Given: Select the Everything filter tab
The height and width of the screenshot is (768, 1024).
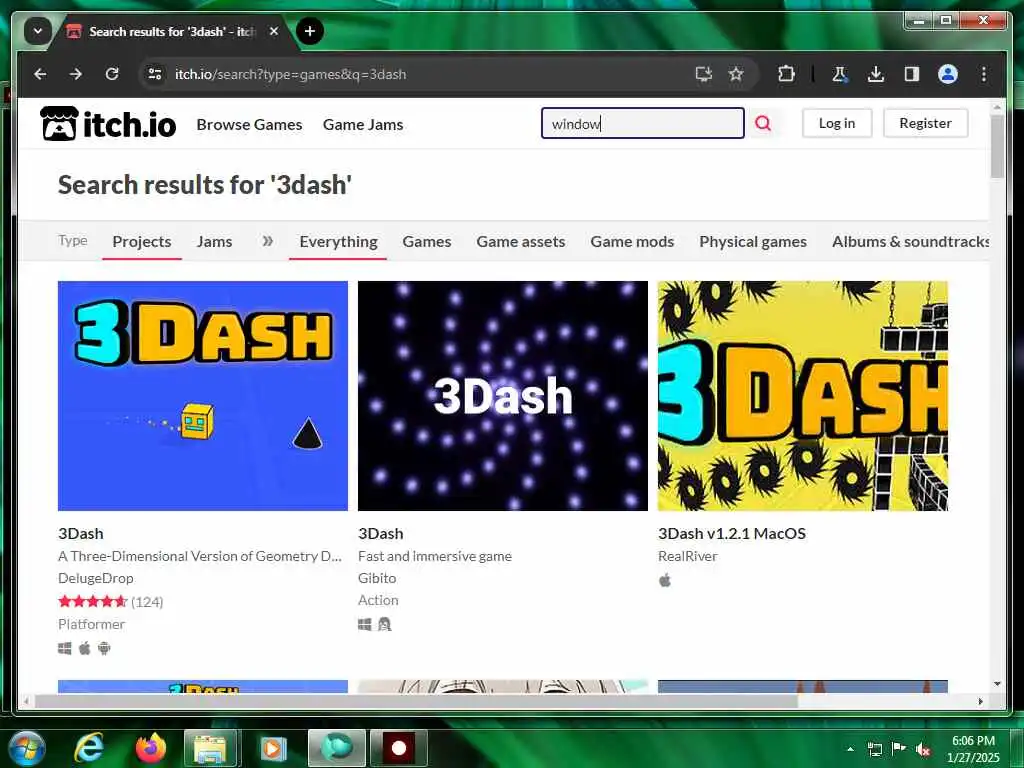Looking at the screenshot, I should pos(338,242).
